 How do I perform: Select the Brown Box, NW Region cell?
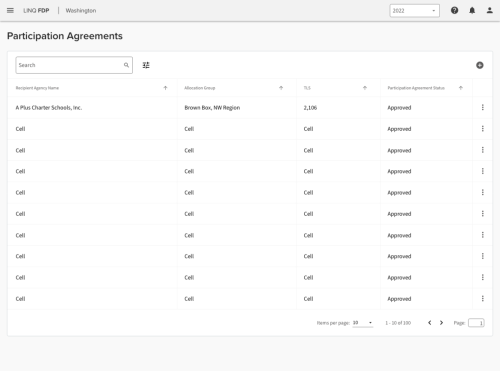click(x=212, y=108)
